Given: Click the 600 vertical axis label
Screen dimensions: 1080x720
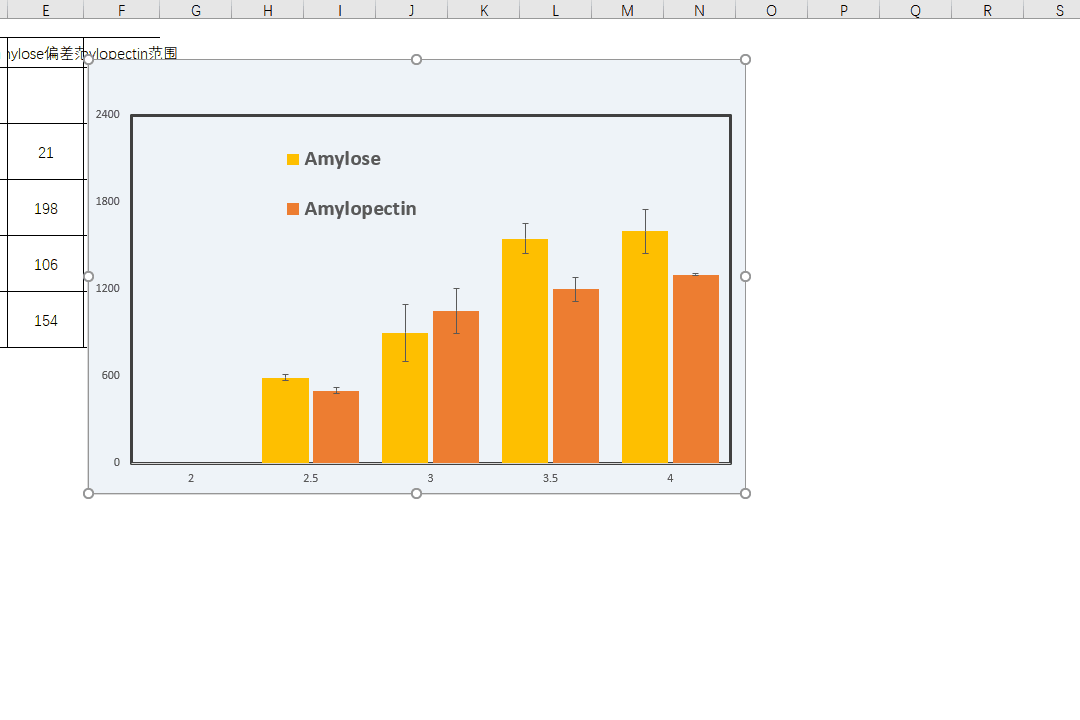Looking at the screenshot, I should coord(110,376).
